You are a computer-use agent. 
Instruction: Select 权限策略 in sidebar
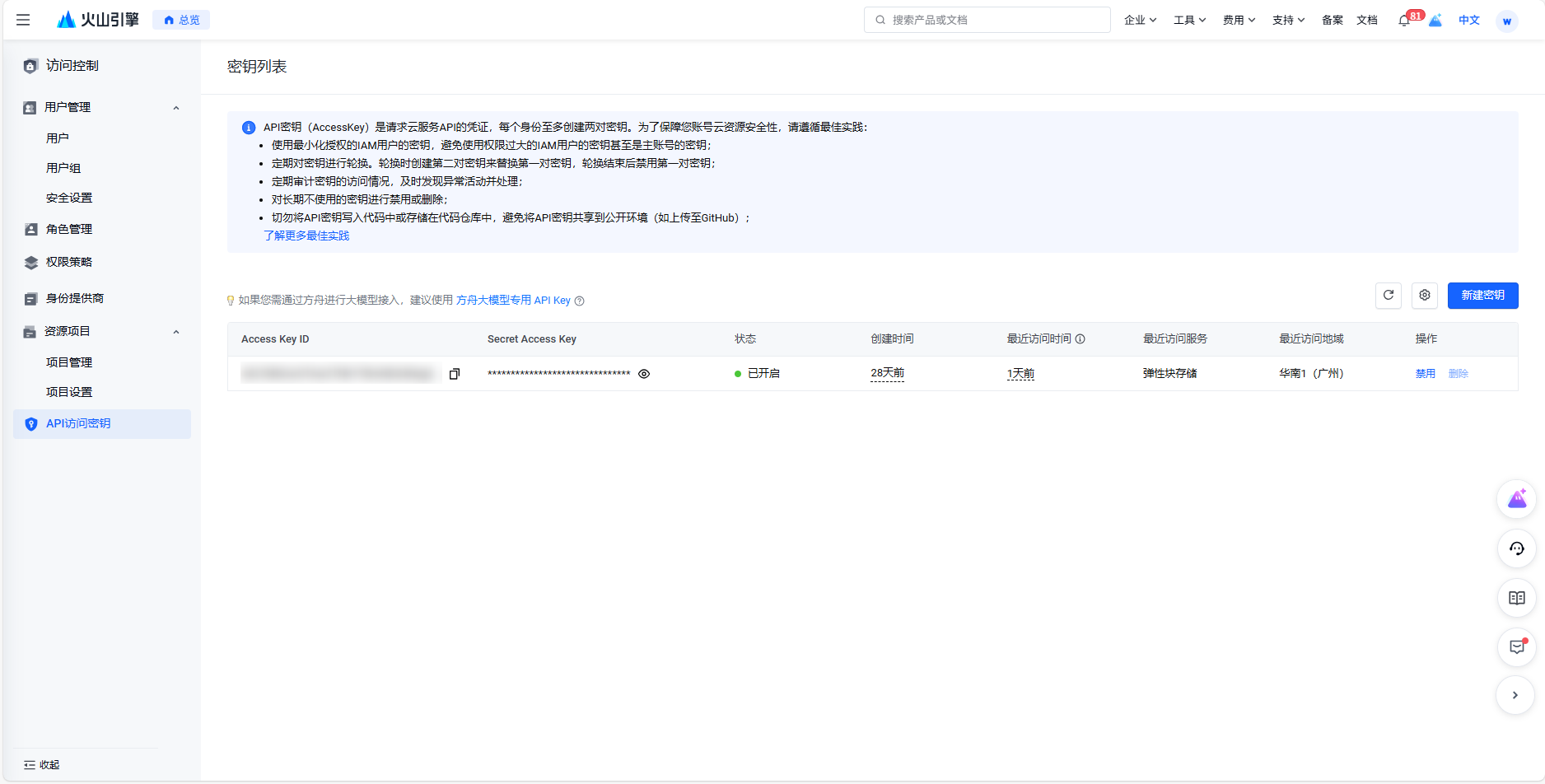tap(69, 262)
